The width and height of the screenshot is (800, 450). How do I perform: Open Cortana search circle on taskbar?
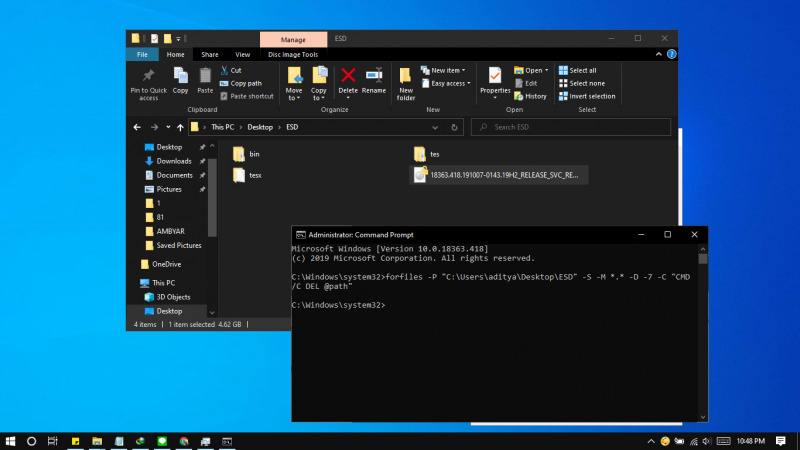[31, 441]
